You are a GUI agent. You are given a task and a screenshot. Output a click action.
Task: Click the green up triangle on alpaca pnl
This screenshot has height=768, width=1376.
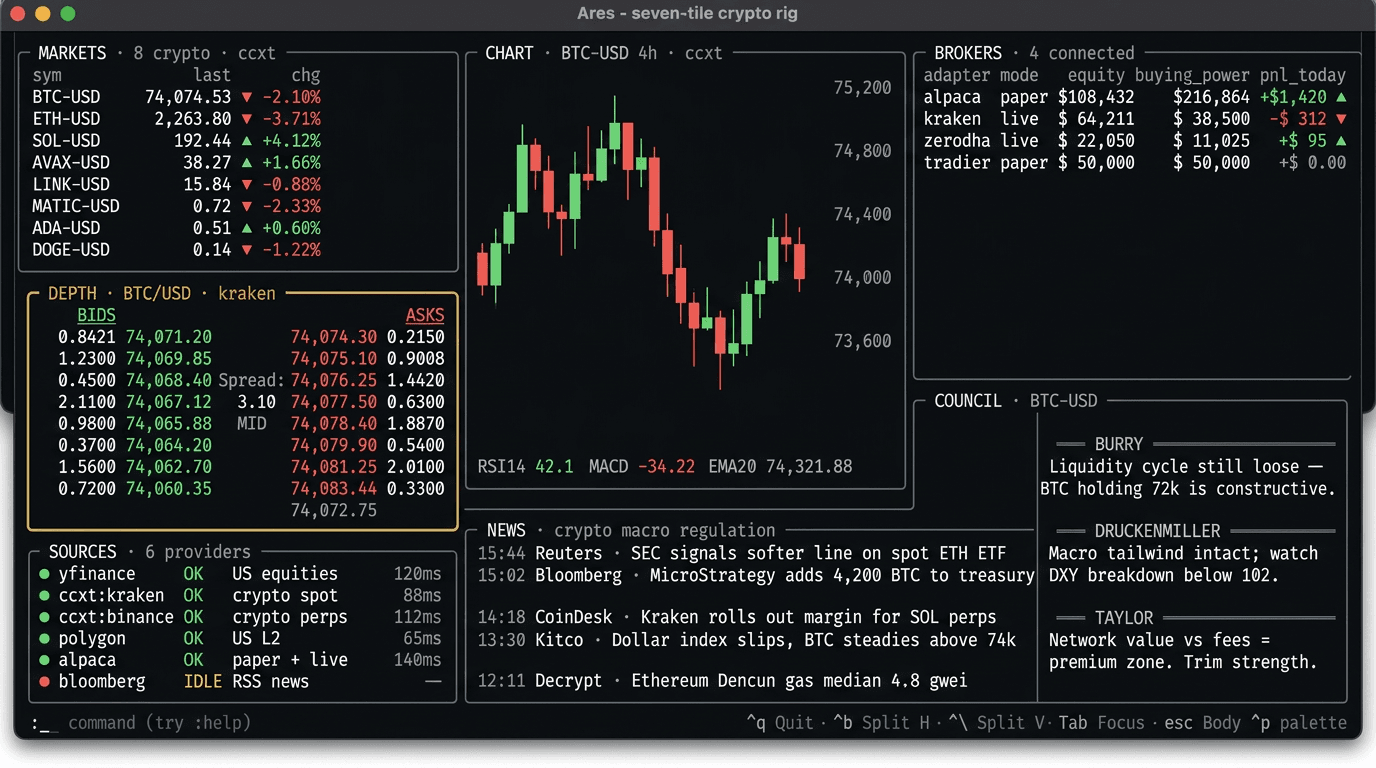click(1341, 98)
